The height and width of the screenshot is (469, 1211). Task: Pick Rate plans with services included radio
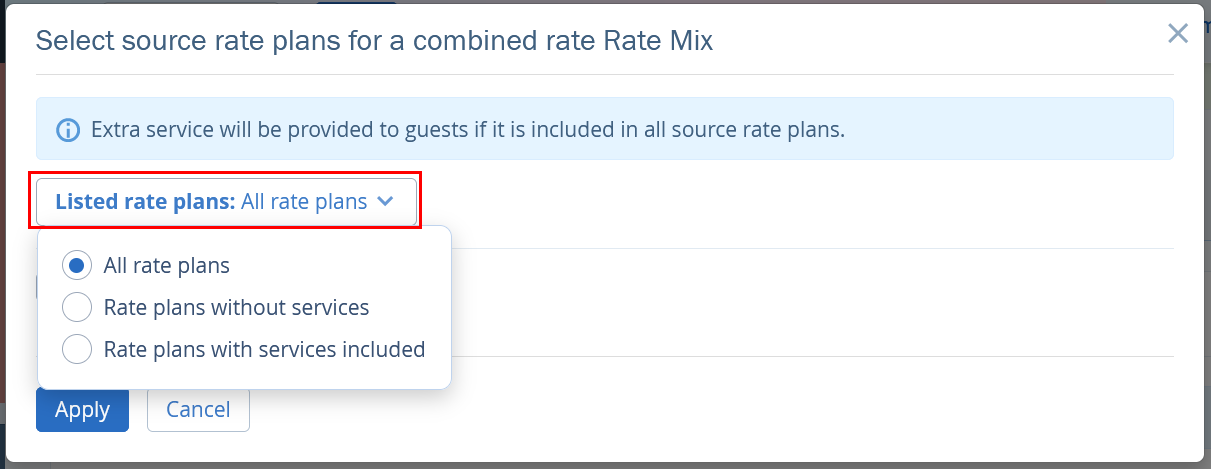pyautogui.click(x=77, y=350)
